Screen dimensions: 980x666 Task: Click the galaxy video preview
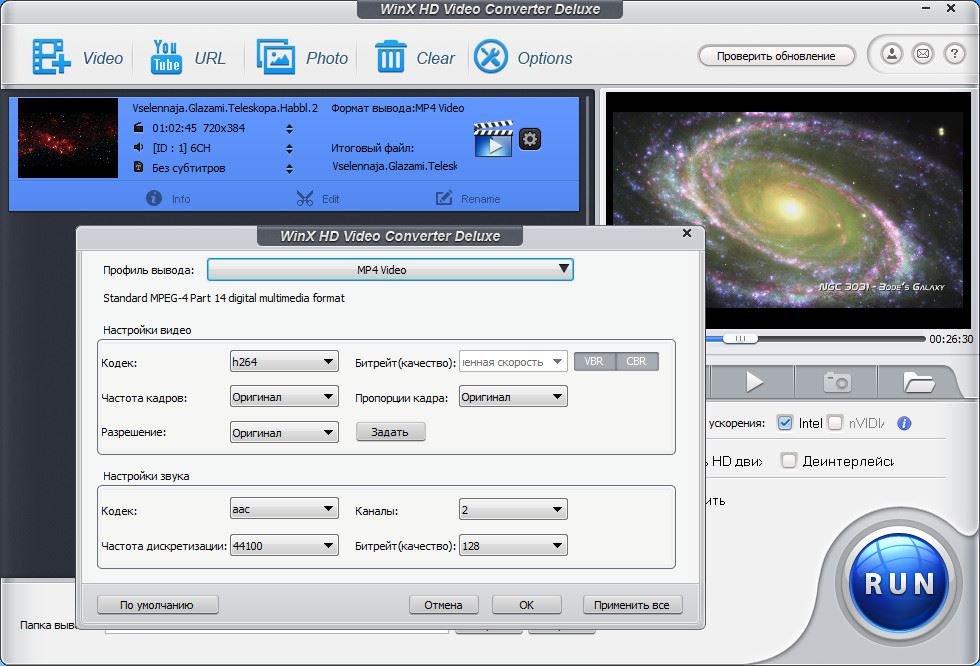pos(788,210)
